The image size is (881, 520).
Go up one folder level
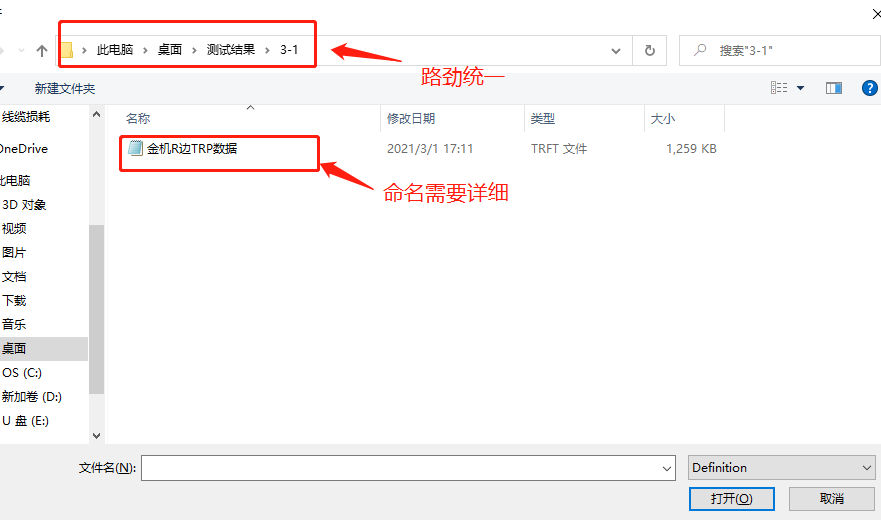click(42, 51)
